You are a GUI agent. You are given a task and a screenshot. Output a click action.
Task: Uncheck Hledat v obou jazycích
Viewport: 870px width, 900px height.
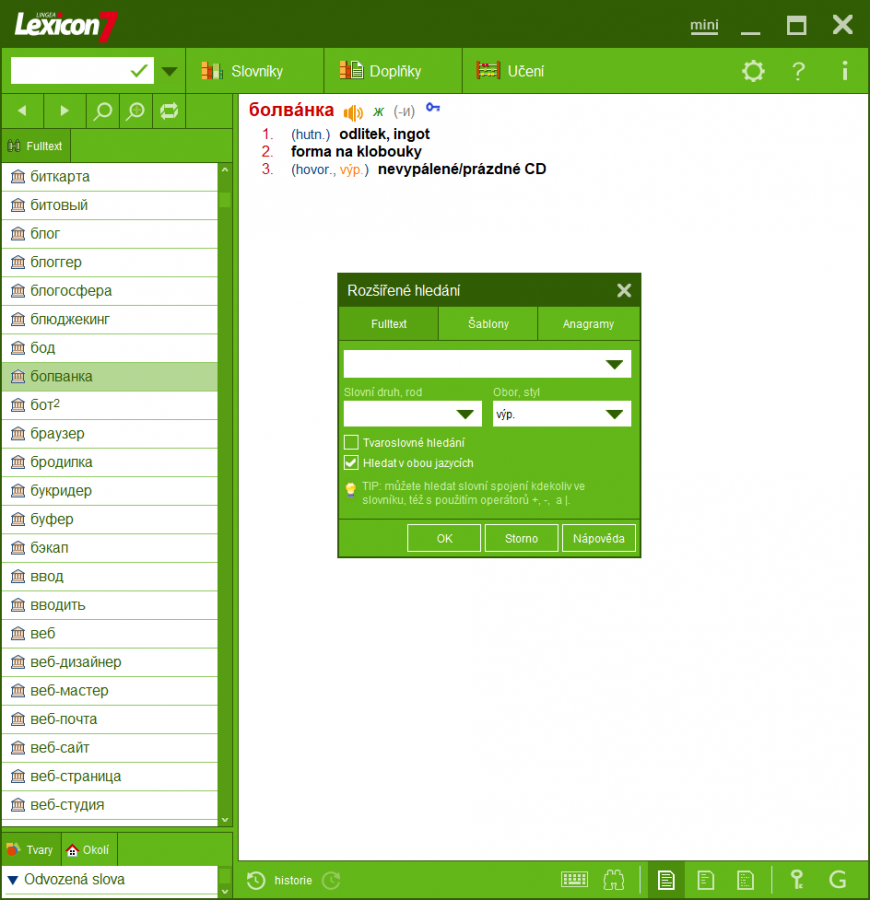[352, 463]
